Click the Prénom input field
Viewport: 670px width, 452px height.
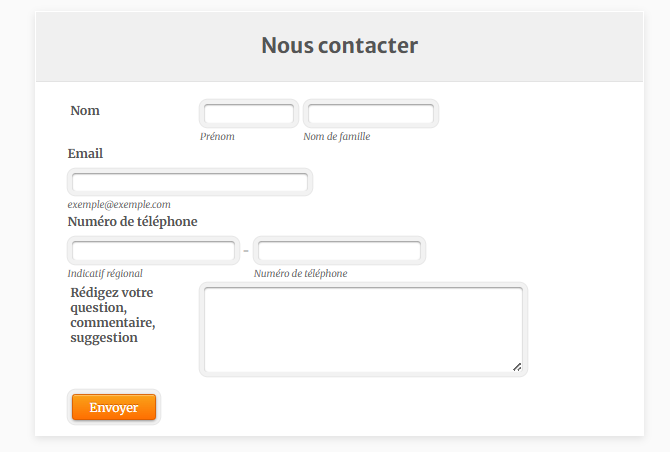tap(249, 114)
